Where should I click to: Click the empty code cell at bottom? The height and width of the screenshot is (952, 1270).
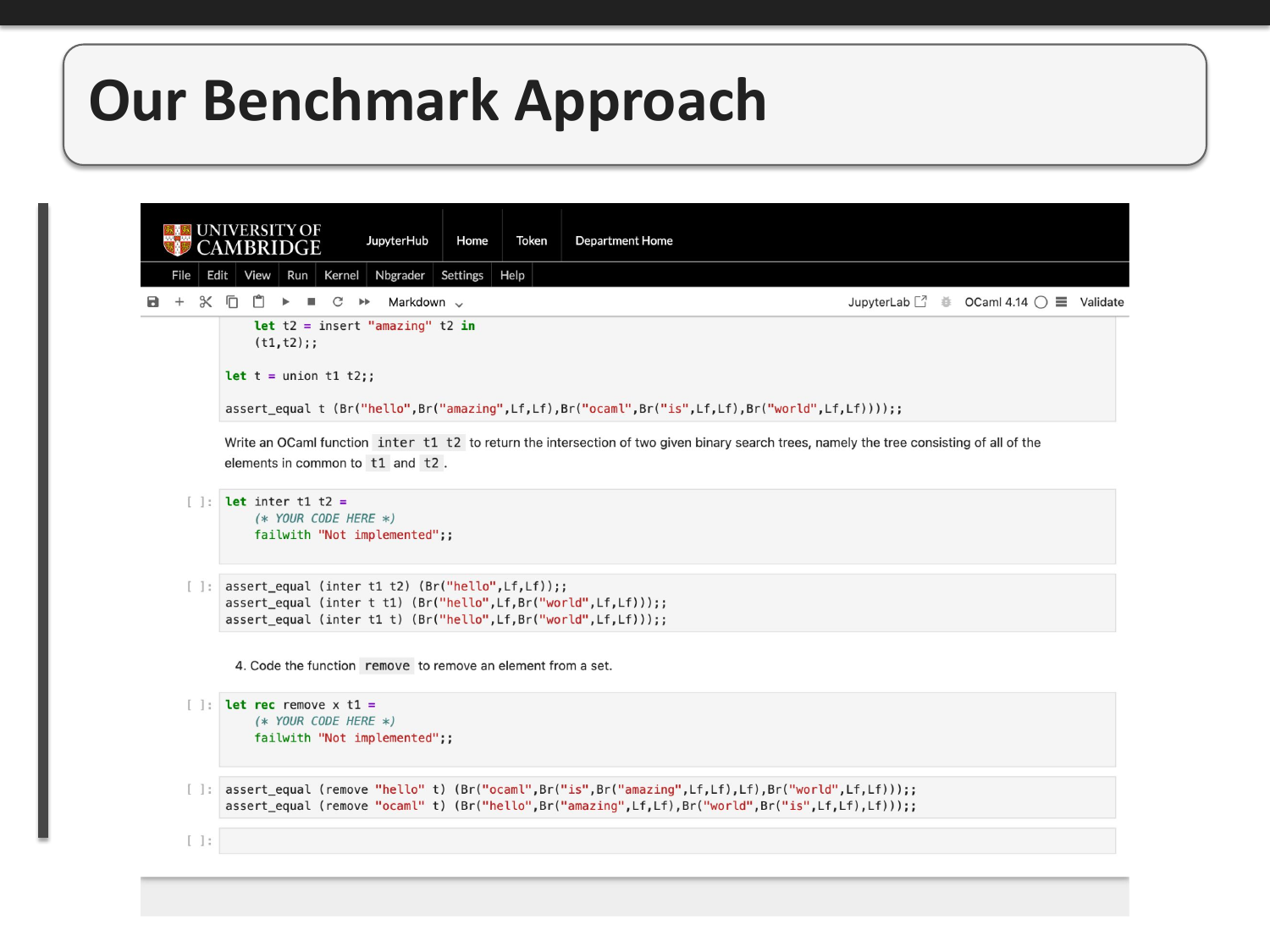666,841
